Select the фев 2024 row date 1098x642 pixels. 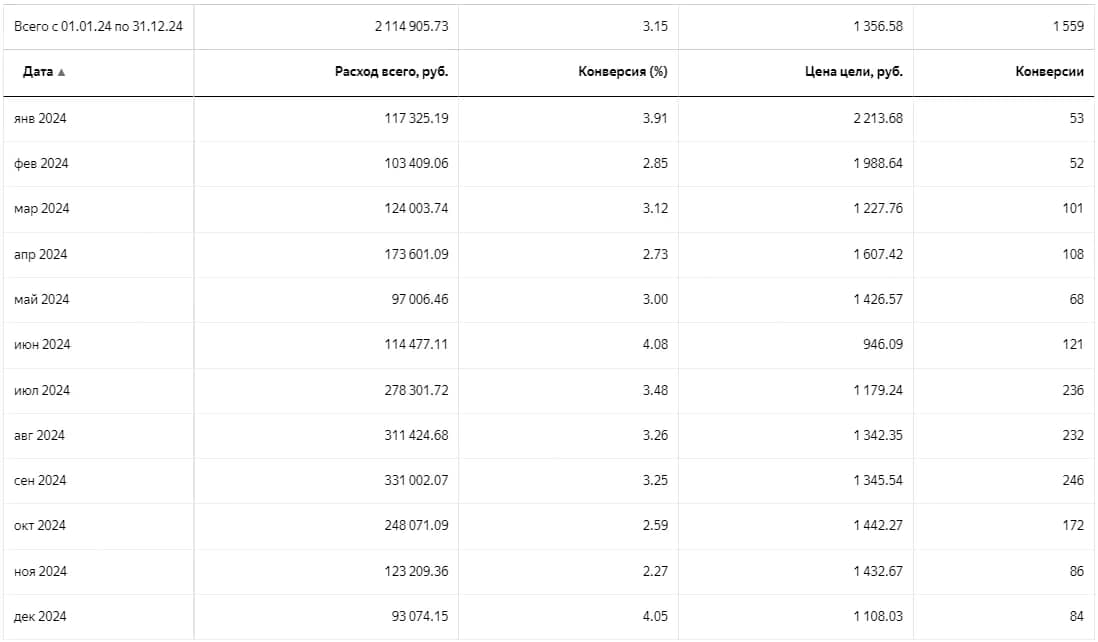41,164
